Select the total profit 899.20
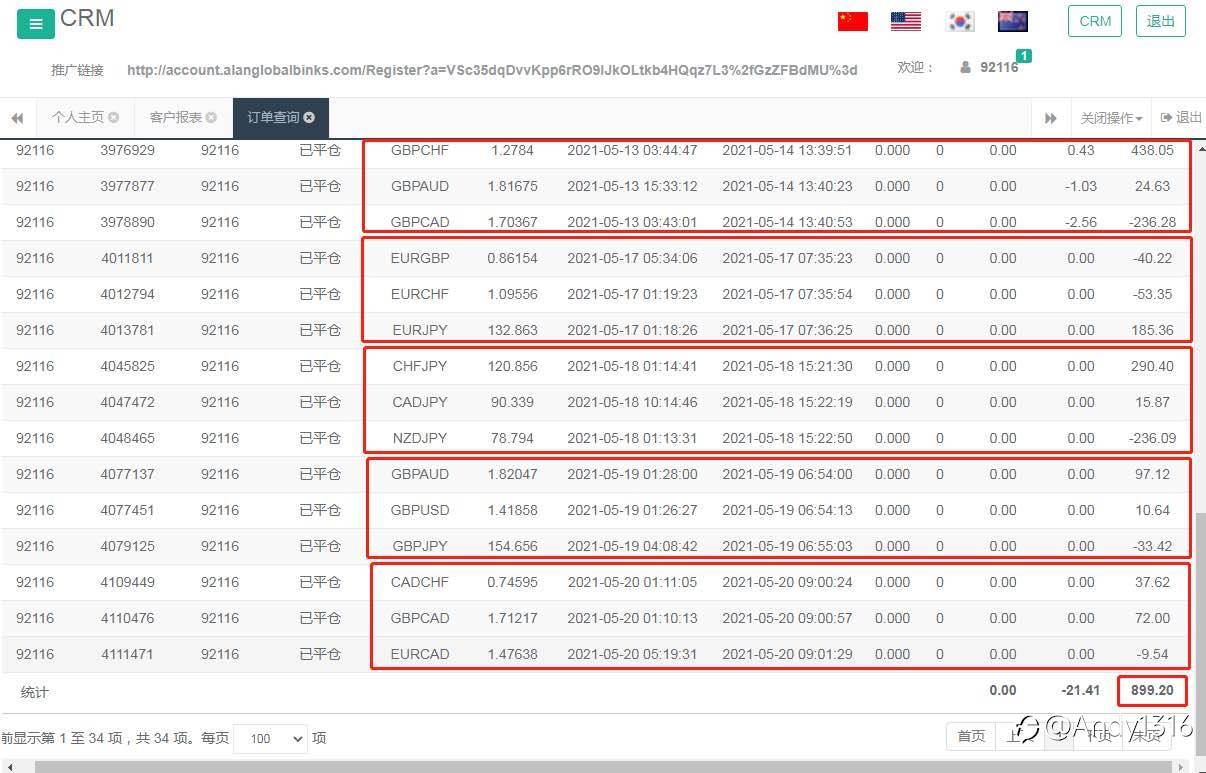The width and height of the screenshot is (1206, 773). (x=1152, y=691)
